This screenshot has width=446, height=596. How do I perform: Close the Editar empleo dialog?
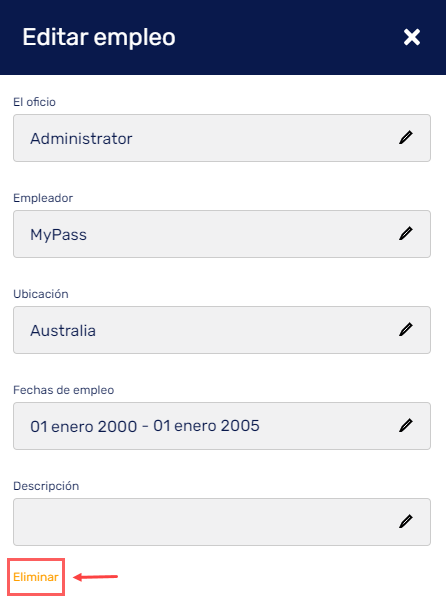[412, 37]
